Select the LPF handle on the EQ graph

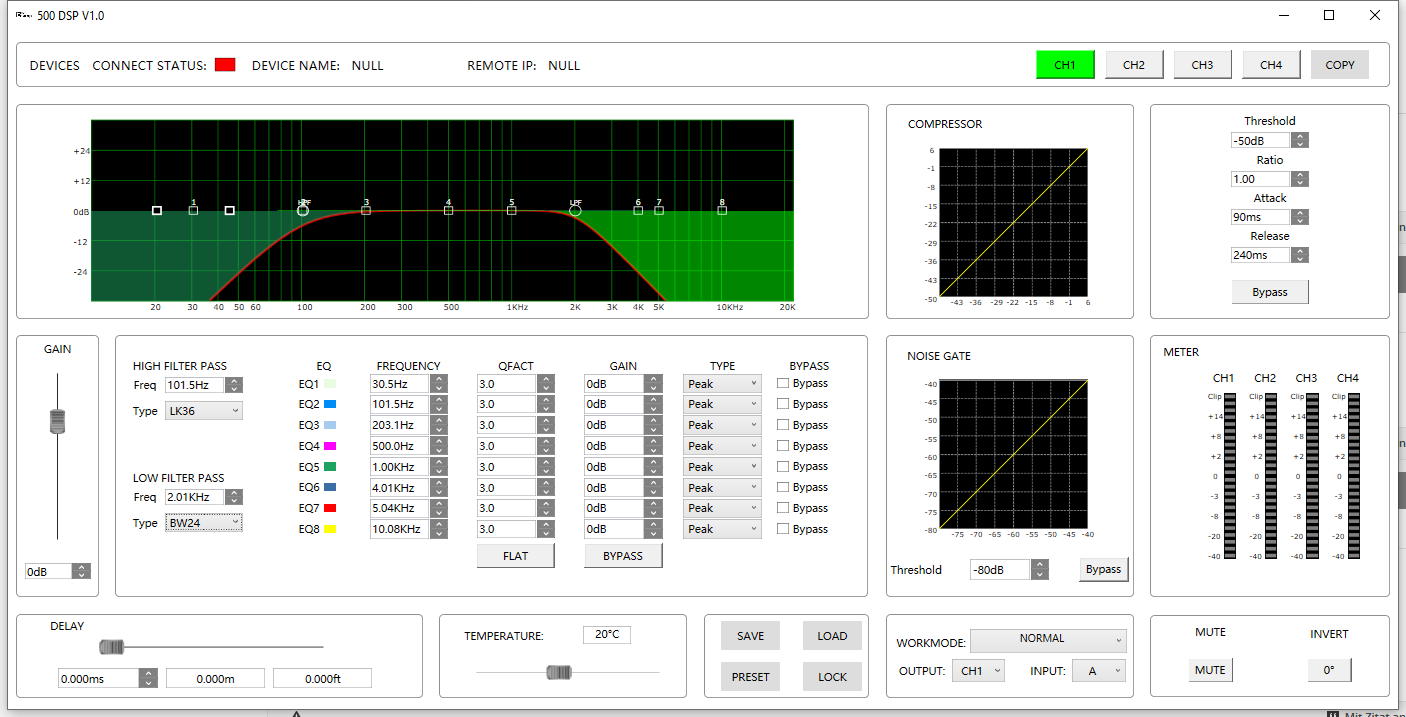[x=575, y=210]
